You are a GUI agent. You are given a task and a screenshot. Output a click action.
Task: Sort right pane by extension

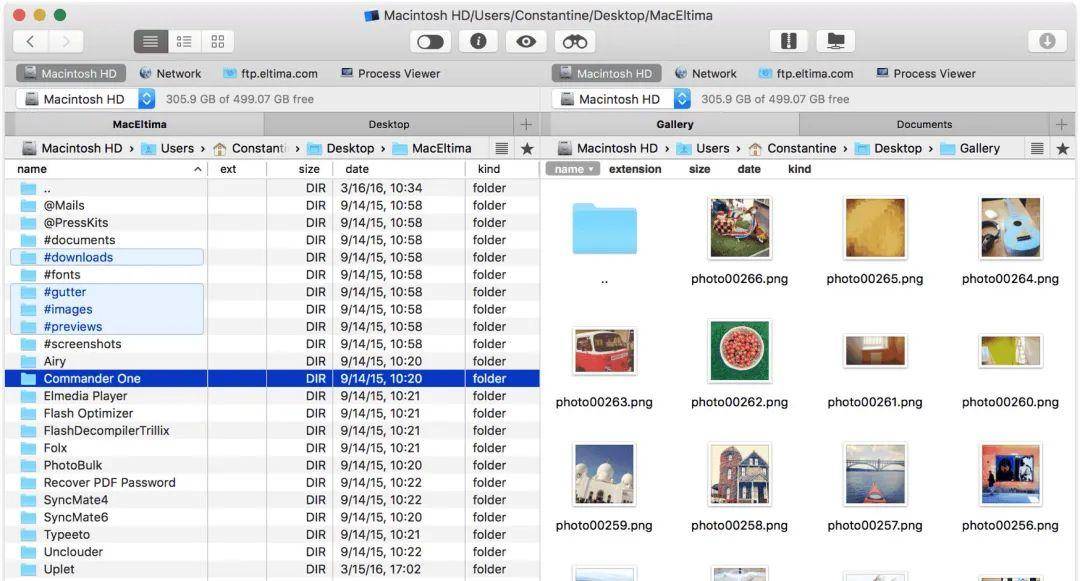[635, 169]
